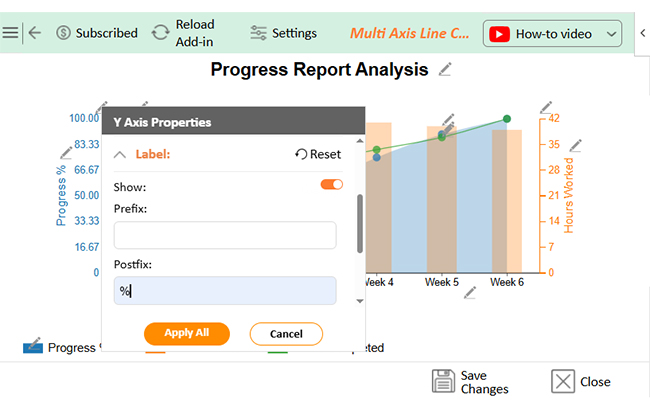Reset the Label properties
The height and width of the screenshot is (414, 650).
[x=318, y=154]
